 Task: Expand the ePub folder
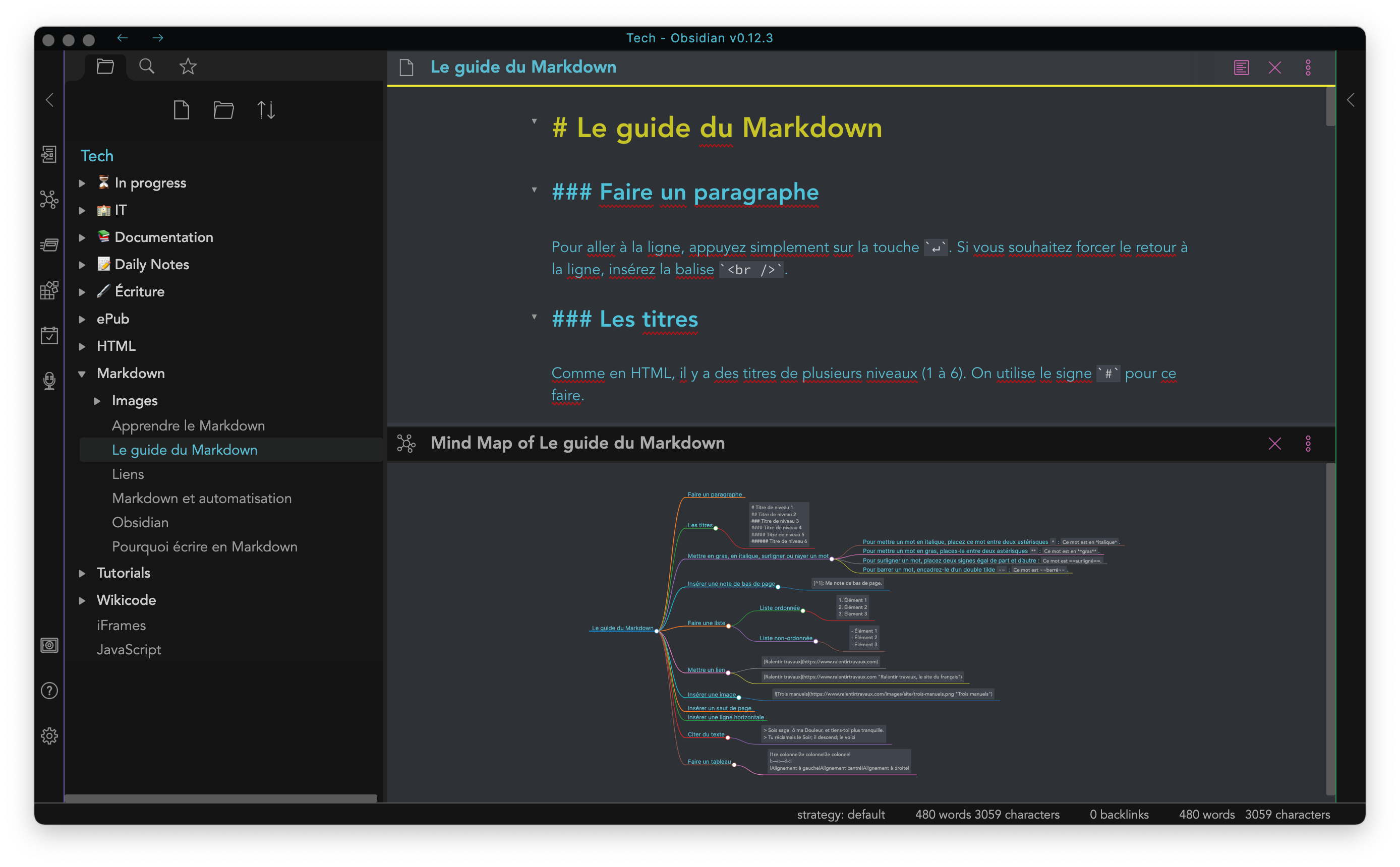click(x=82, y=320)
